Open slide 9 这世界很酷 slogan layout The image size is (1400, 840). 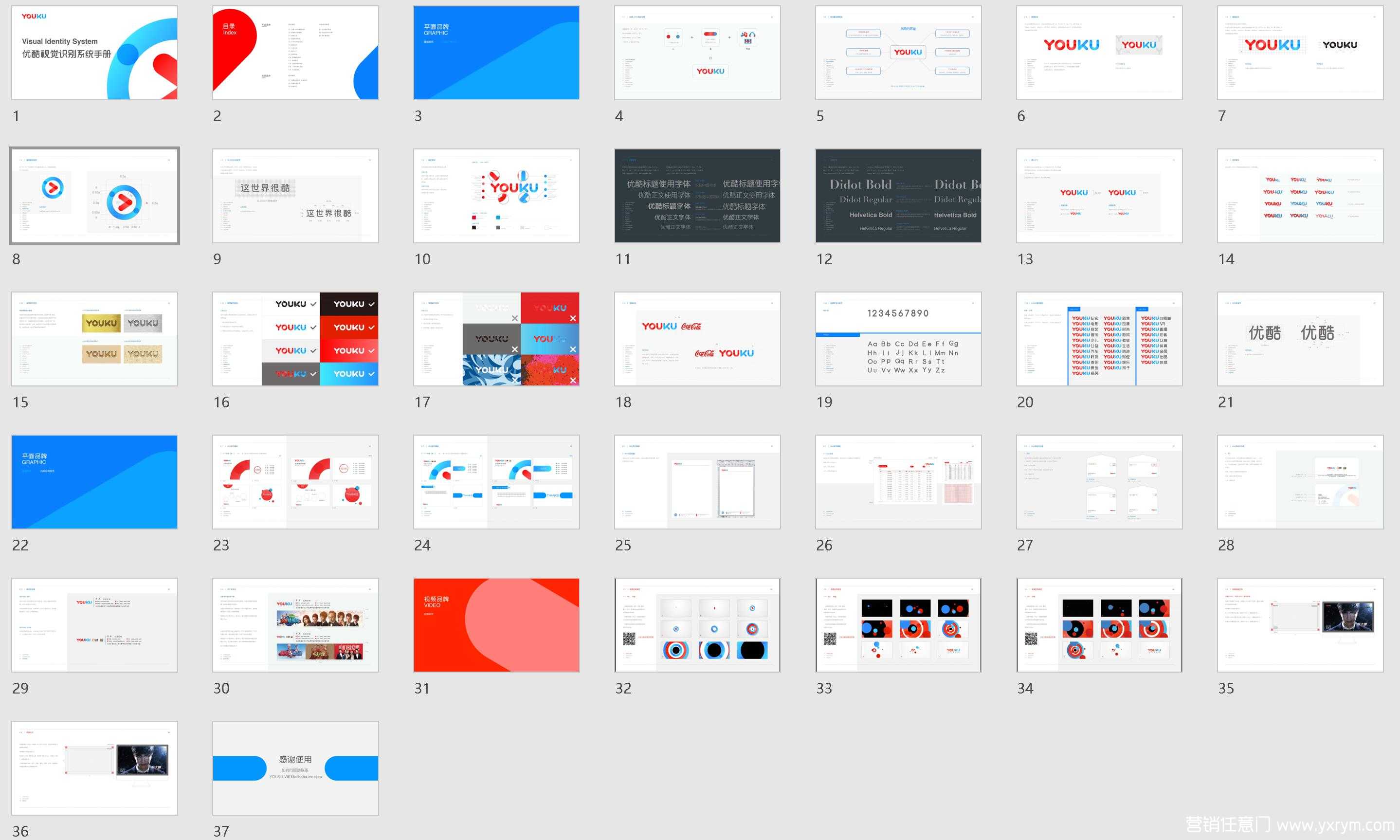coord(295,196)
